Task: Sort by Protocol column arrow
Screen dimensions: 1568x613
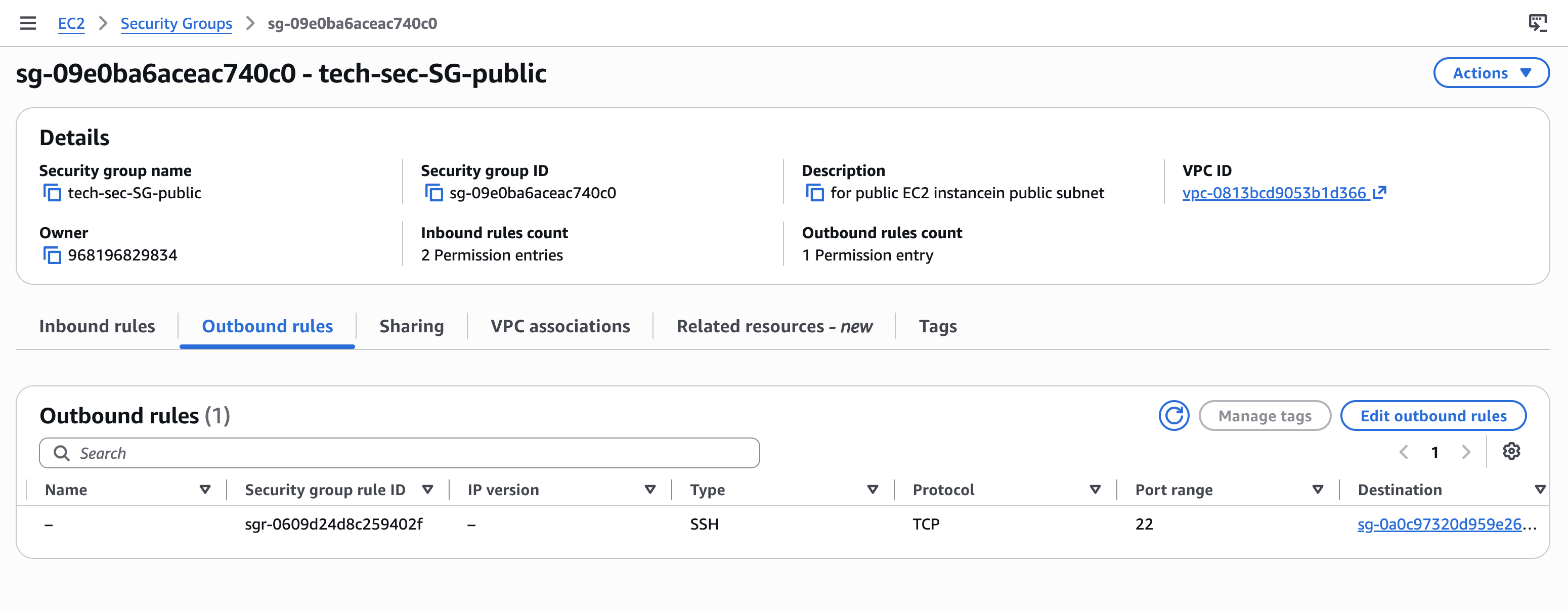Action: (x=1096, y=490)
